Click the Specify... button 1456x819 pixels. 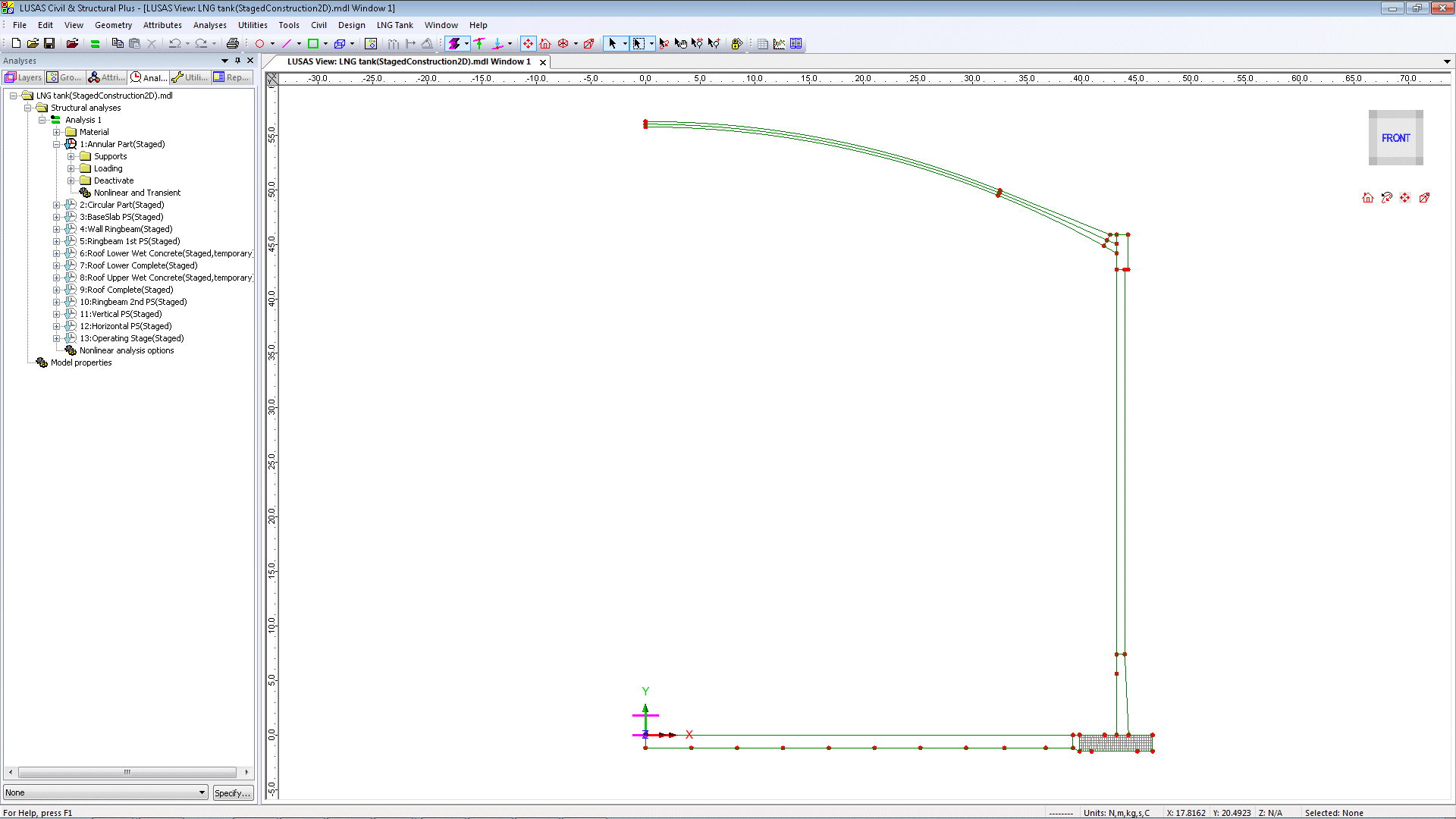232,792
